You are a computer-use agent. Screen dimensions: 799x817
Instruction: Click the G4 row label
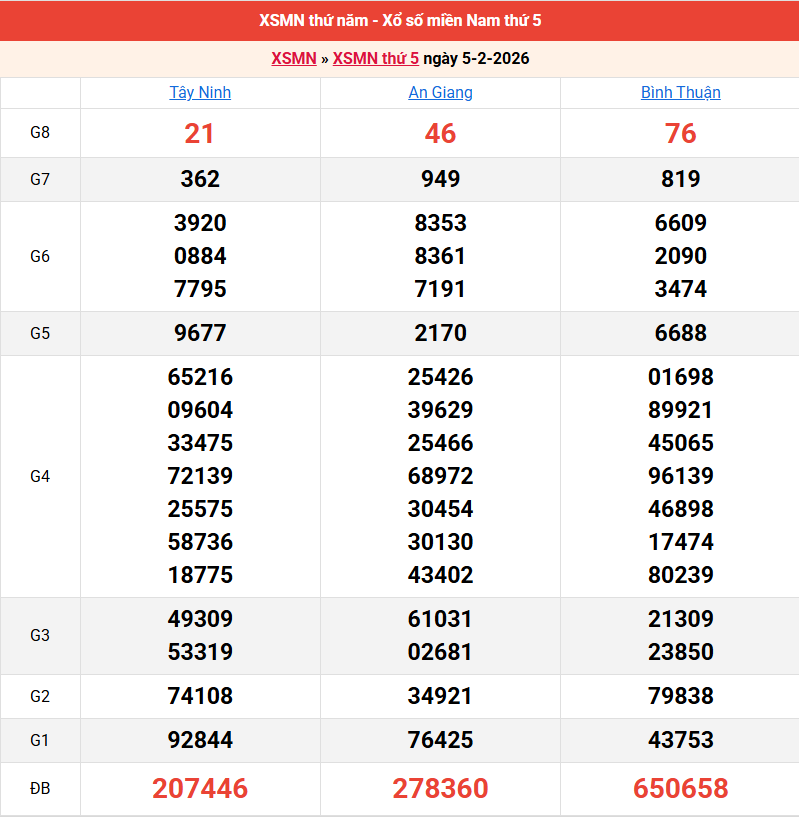point(40,476)
